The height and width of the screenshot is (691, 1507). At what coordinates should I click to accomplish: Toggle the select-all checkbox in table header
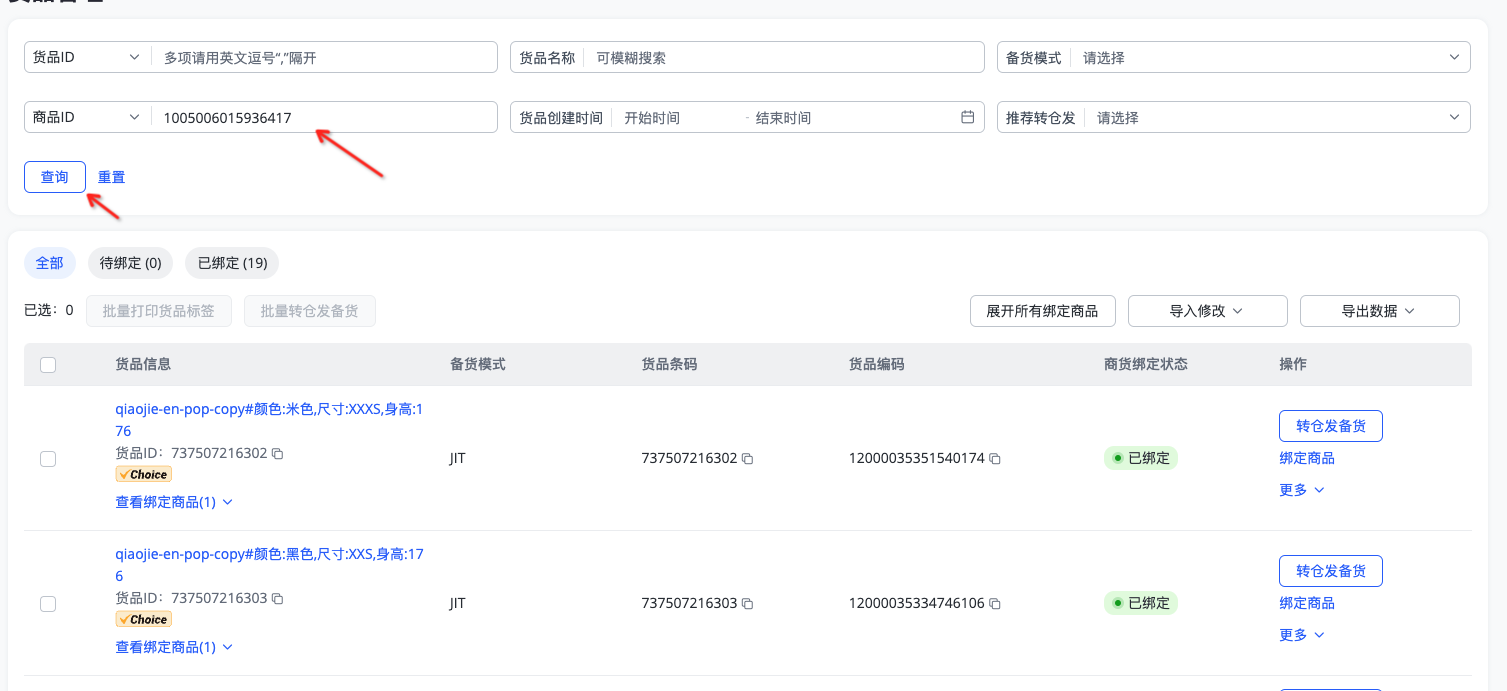(x=48, y=365)
